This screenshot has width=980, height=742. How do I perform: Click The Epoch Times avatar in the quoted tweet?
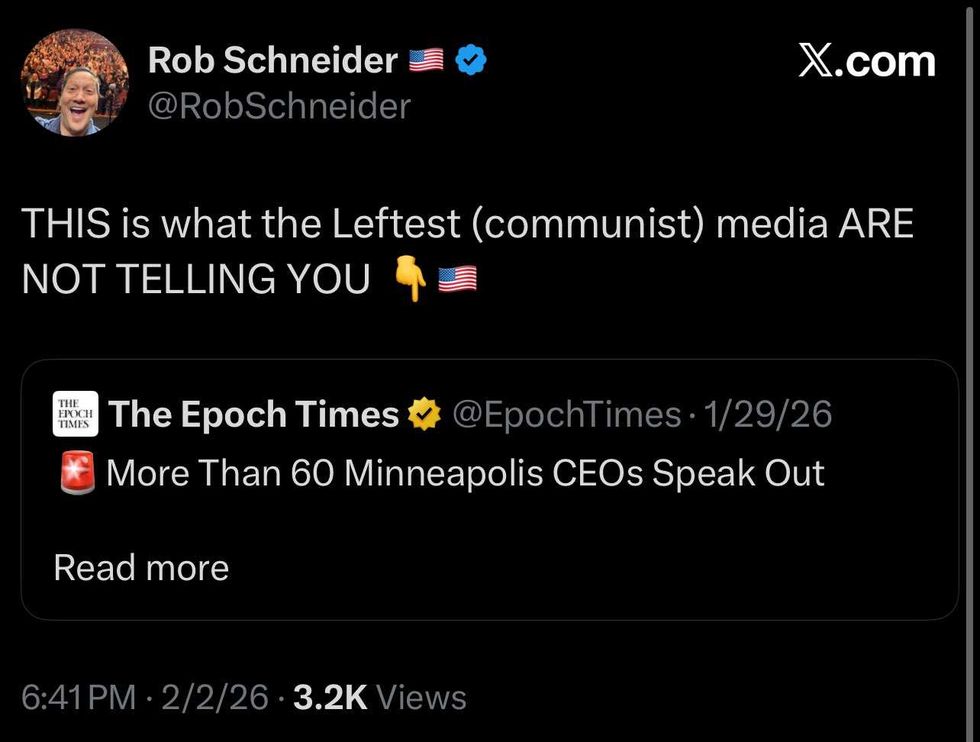[74, 413]
